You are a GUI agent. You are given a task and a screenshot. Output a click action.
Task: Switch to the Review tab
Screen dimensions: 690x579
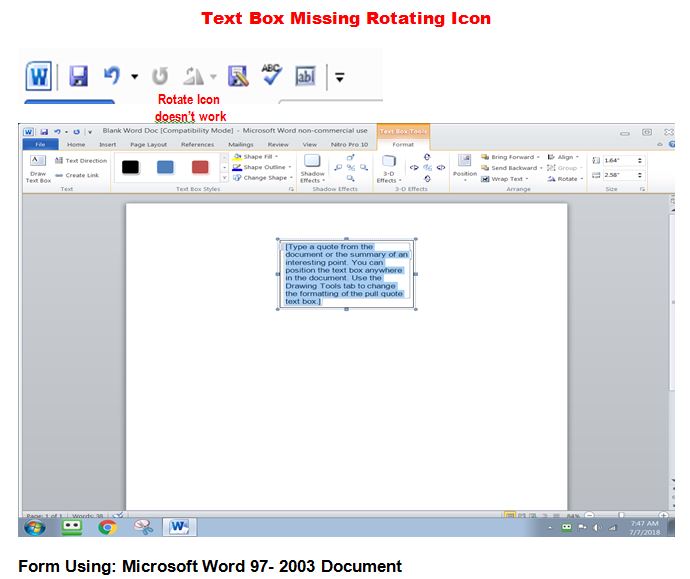278,144
